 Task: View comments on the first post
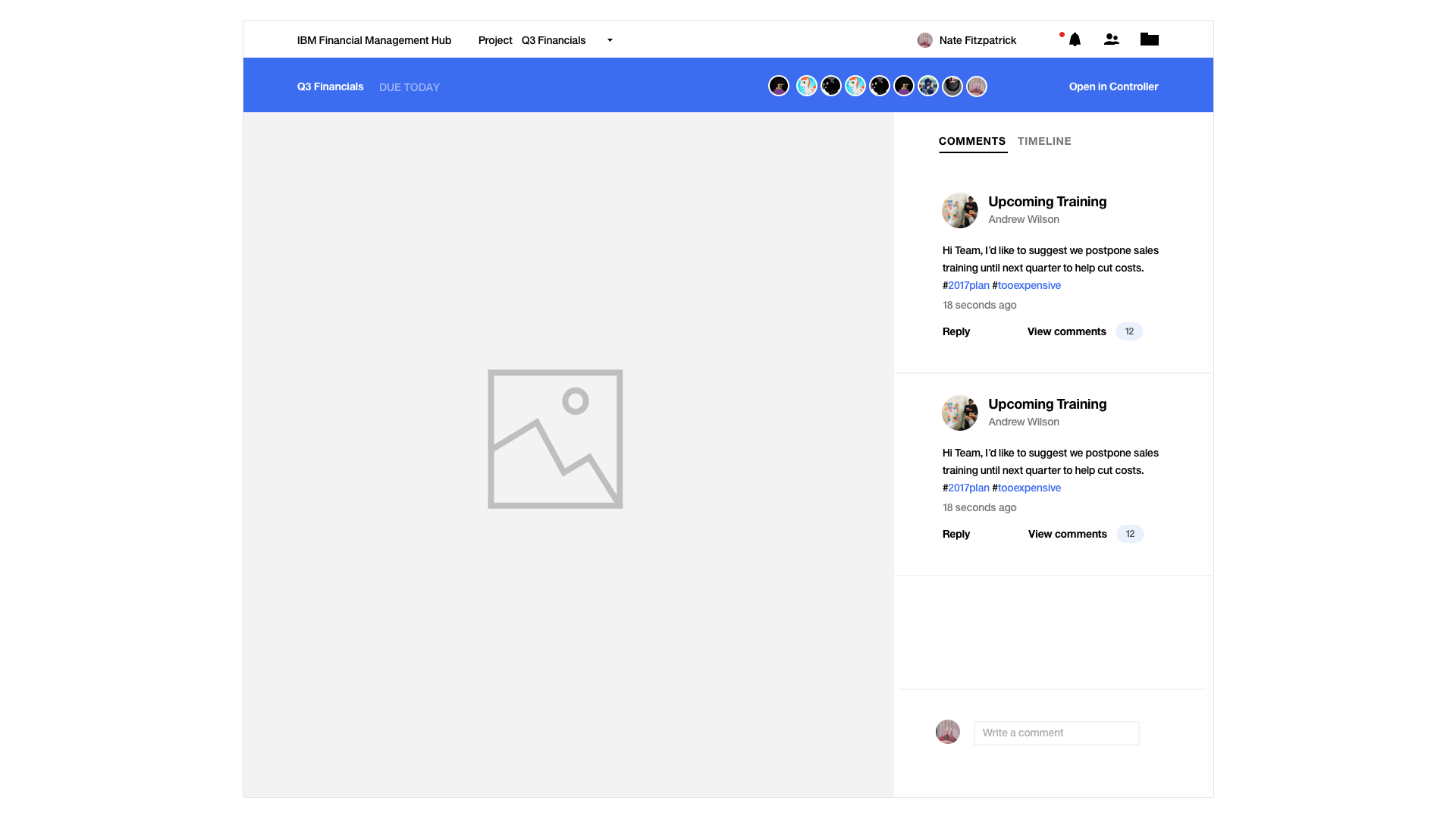tap(1067, 331)
